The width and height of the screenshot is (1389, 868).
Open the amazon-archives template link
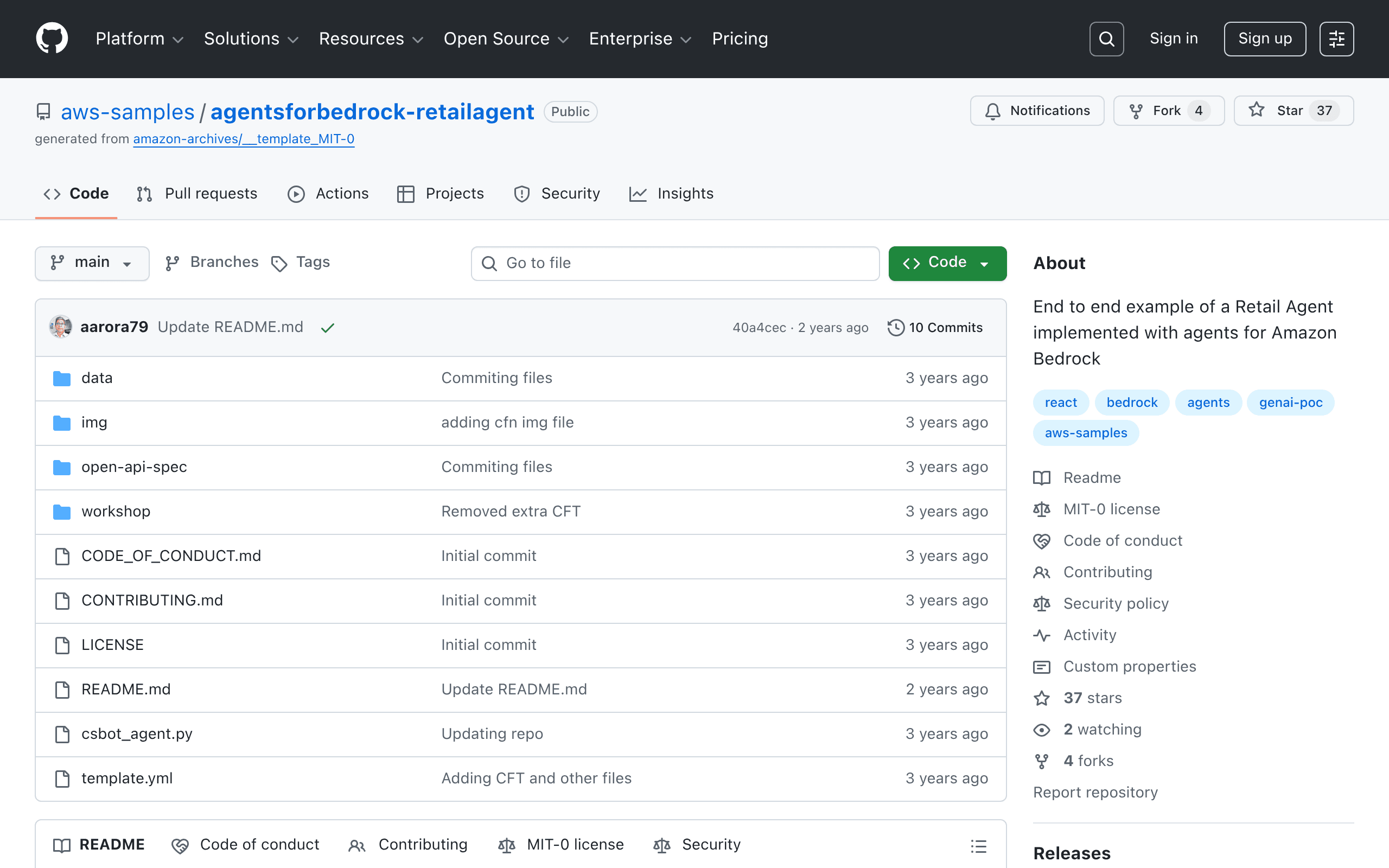(244, 139)
